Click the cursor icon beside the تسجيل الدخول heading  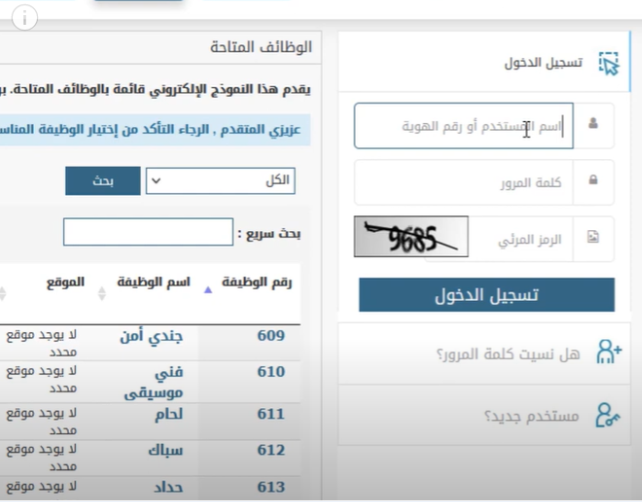pos(608,63)
